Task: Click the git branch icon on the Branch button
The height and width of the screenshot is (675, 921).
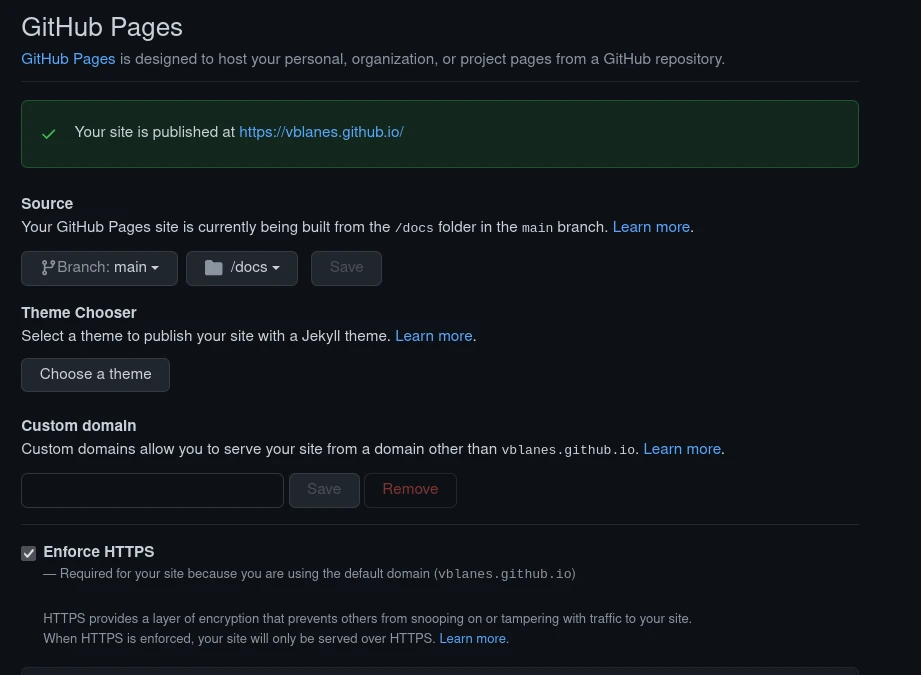Action: click(x=47, y=268)
